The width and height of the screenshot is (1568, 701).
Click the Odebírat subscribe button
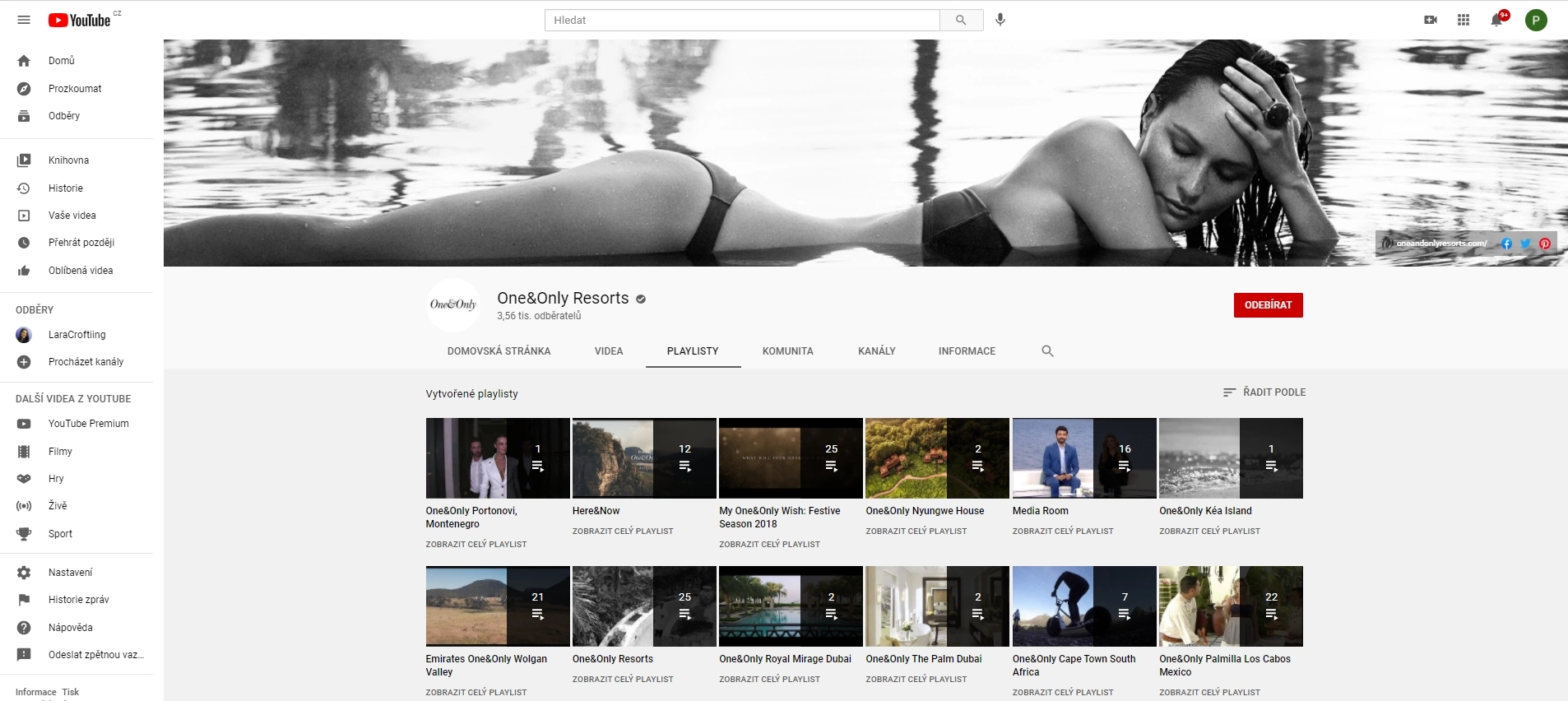pos(1268,305)
